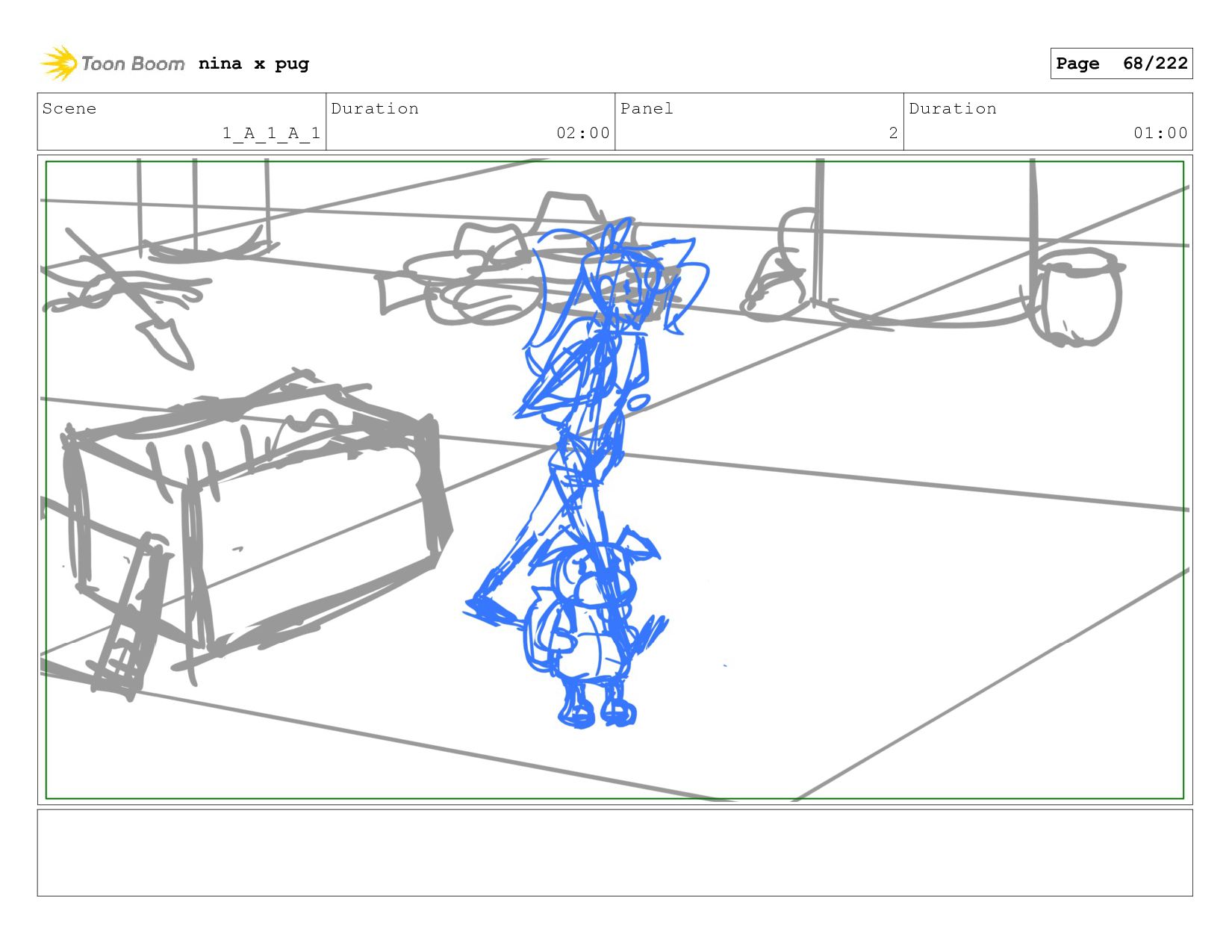Click the Panel label
Screen dimensions: 1232x952
click(647, 108)
